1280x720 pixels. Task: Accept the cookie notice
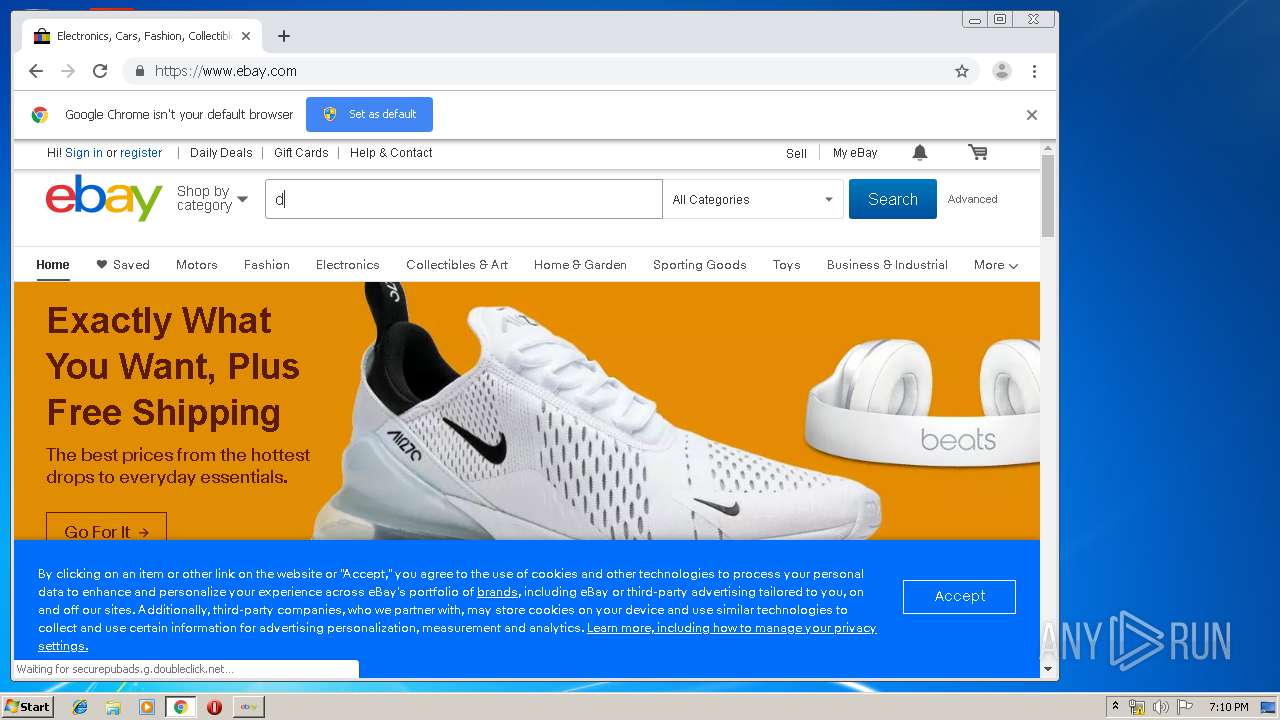[959, 596]
